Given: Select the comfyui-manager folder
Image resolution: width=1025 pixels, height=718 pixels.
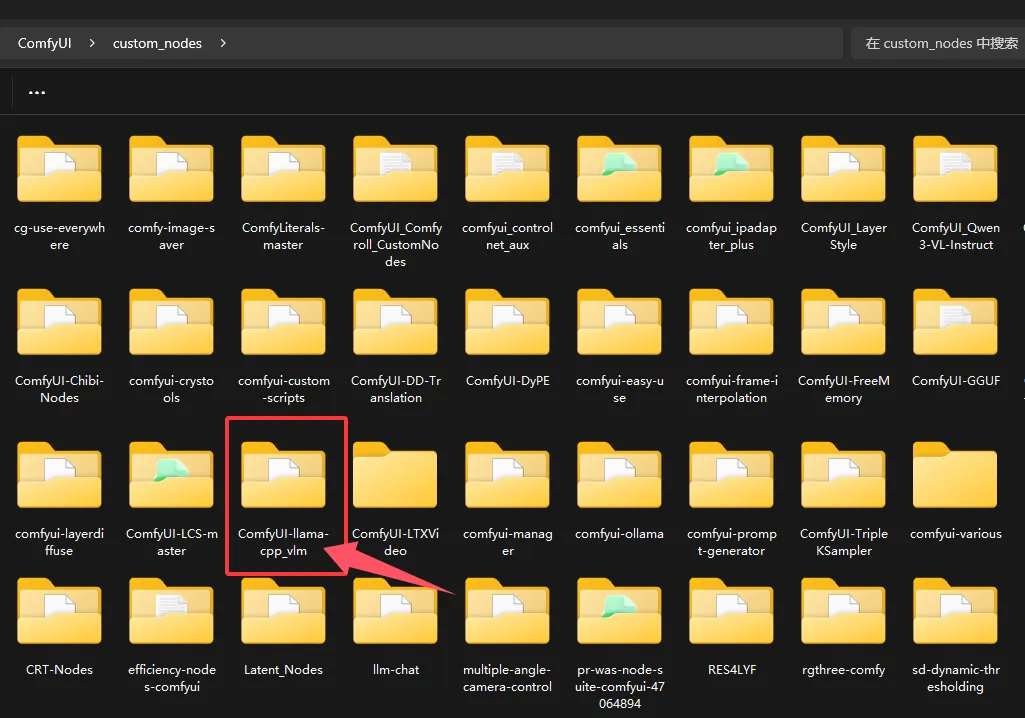Looking at the screenshot, I should click(507, 475).
